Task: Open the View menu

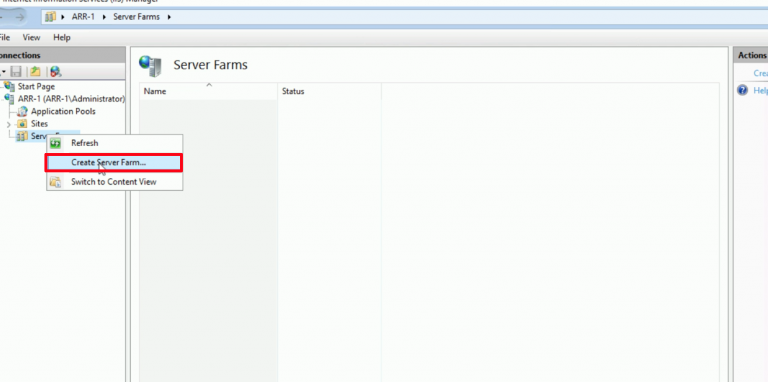Action: click(31, 37)
